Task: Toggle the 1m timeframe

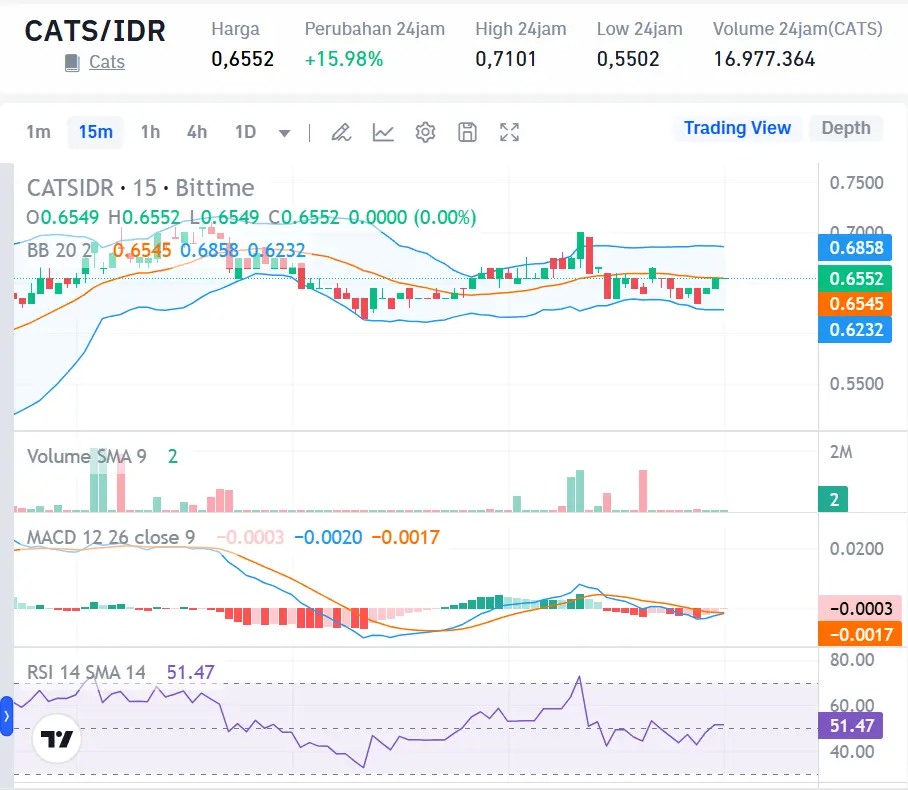Action: (x=39, y=131)
